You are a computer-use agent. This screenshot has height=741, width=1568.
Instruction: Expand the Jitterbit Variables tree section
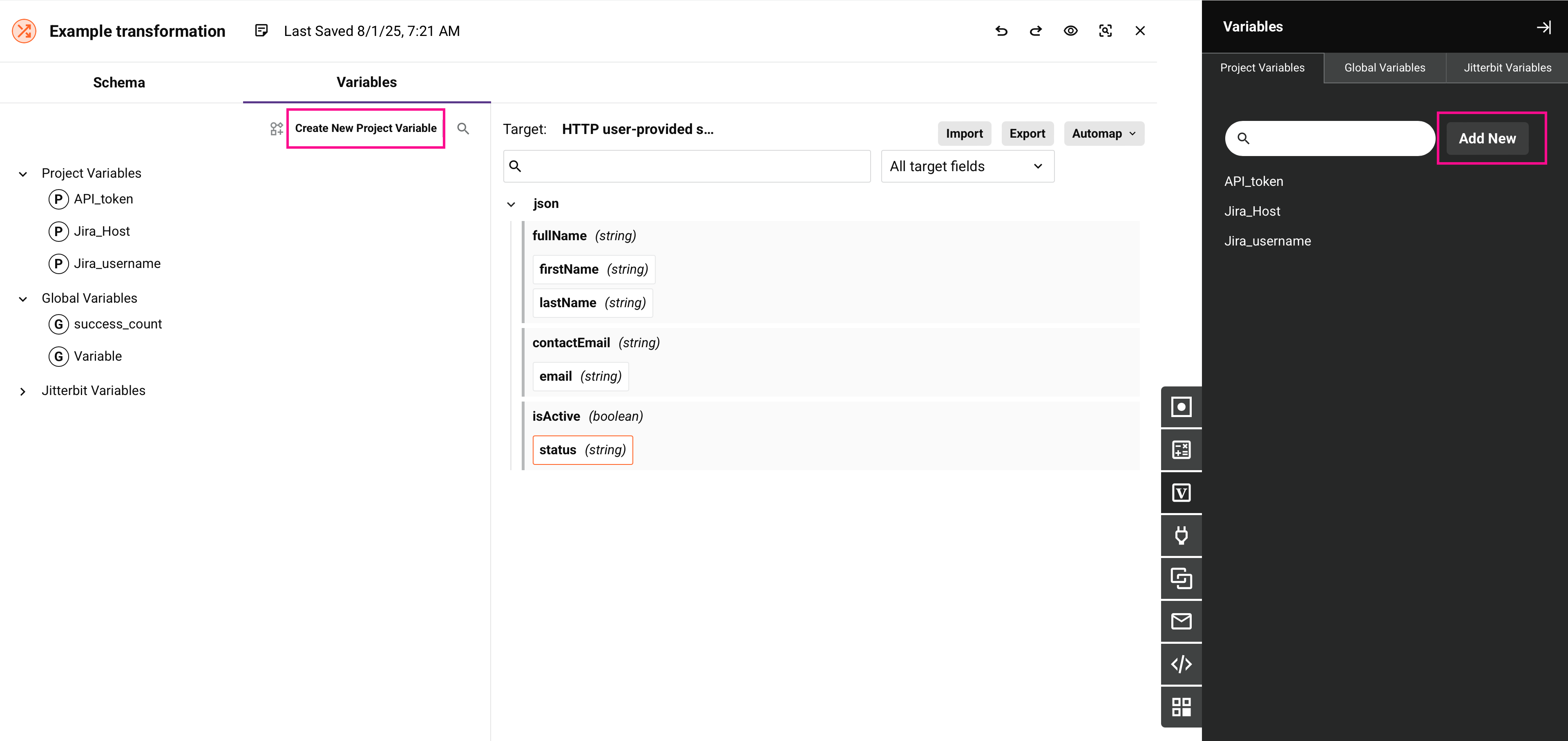pyautogui.click(x=23, y=391)
